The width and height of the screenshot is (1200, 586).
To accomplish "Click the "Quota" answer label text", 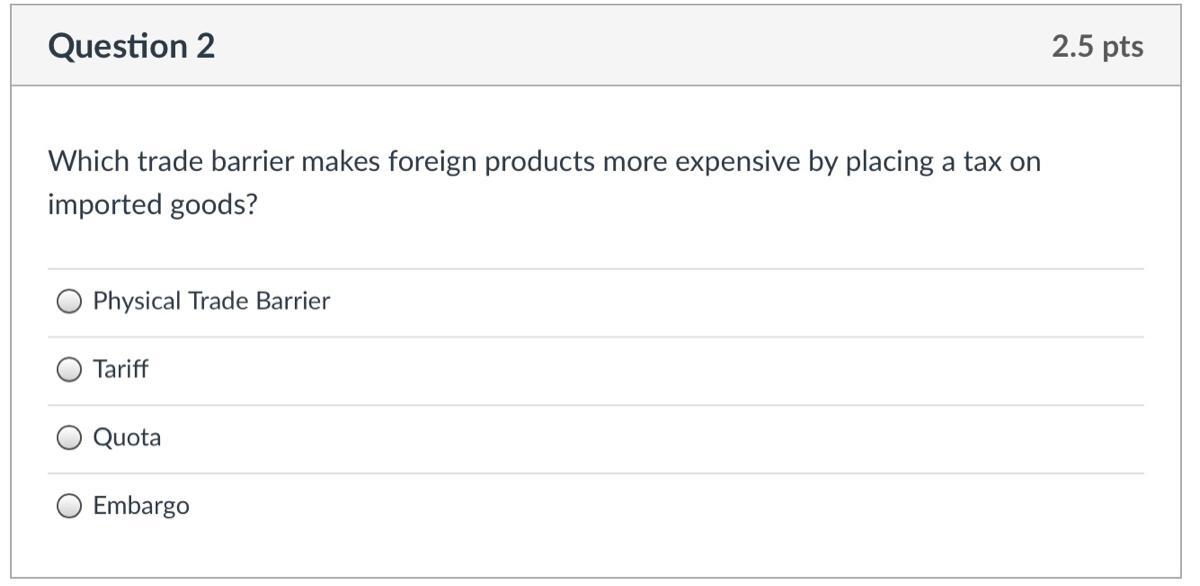I will click(x=127, y=437).
